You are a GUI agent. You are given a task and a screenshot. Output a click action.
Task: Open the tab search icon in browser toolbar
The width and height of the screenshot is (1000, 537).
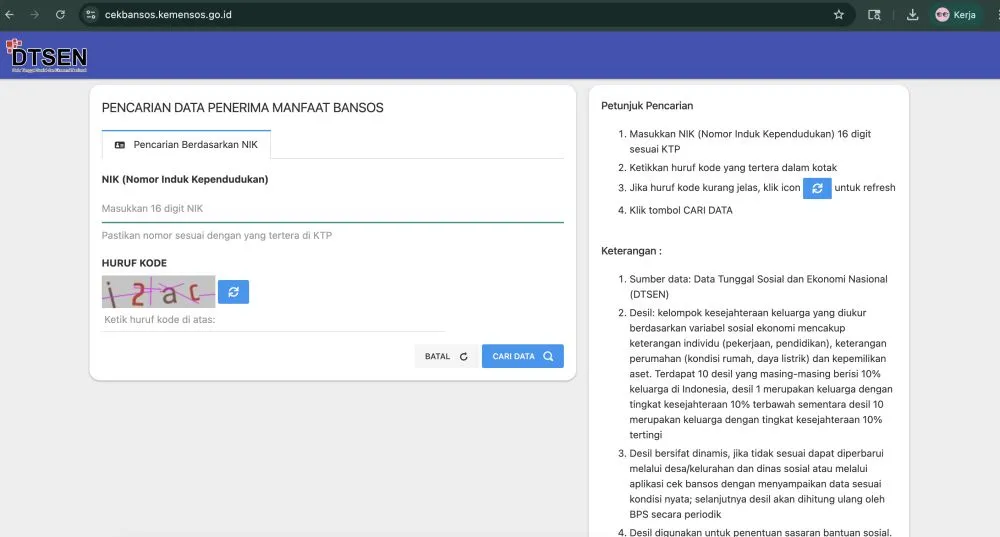click(874, 15)
